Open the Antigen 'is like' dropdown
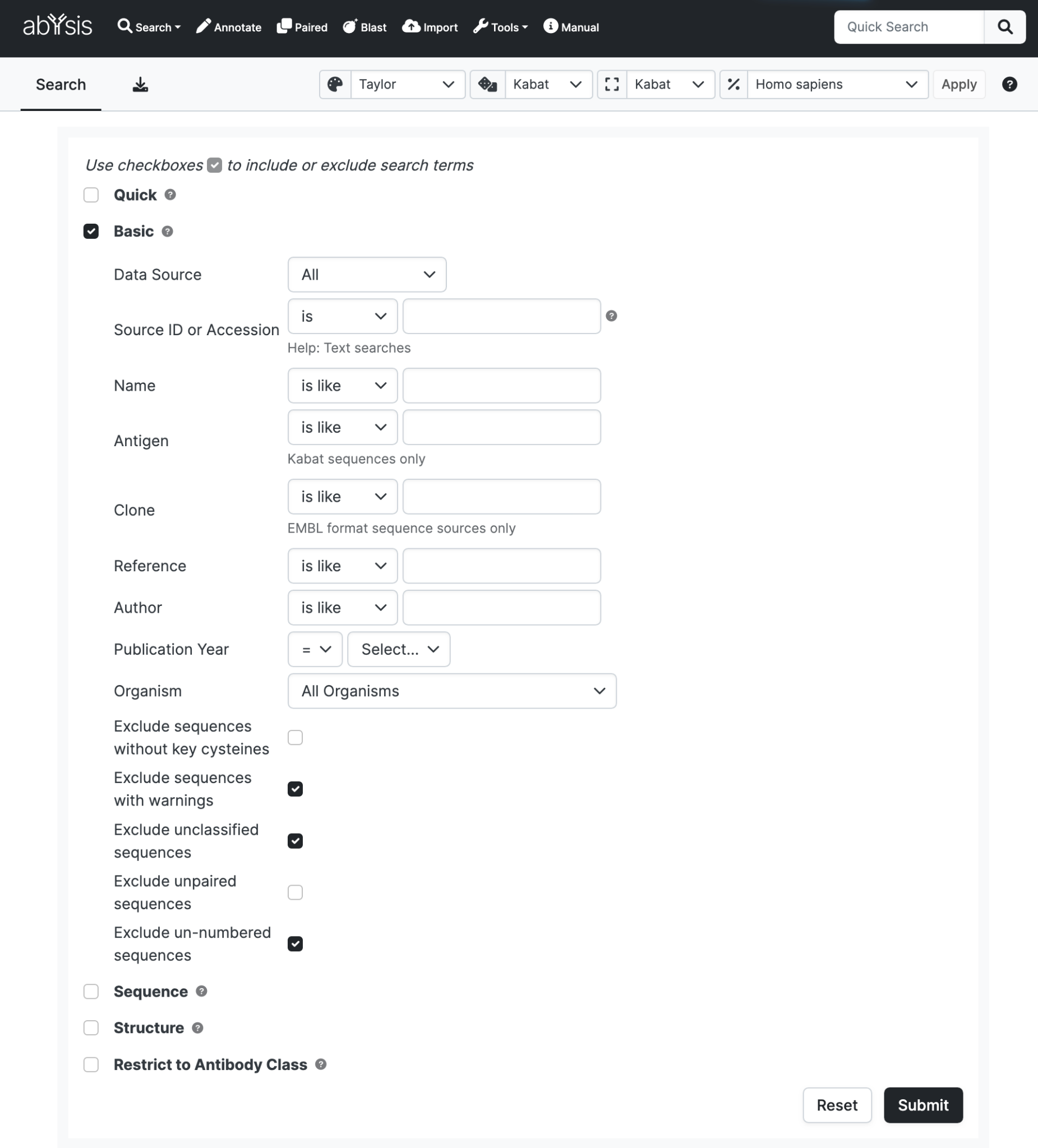1038x1148 pixels. point(343,427)
